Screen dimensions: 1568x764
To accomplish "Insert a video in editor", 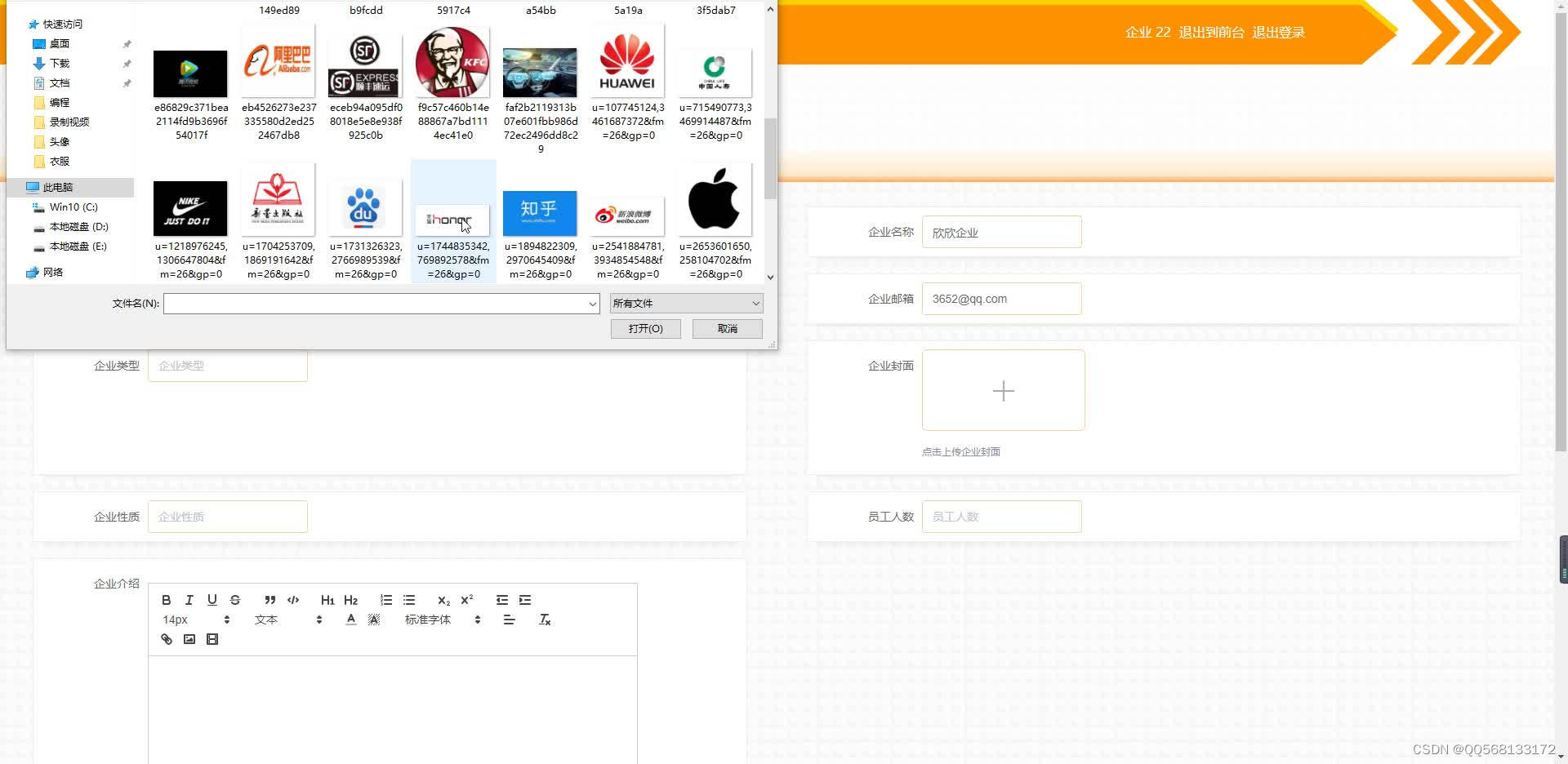I will (x=212, y=639).
